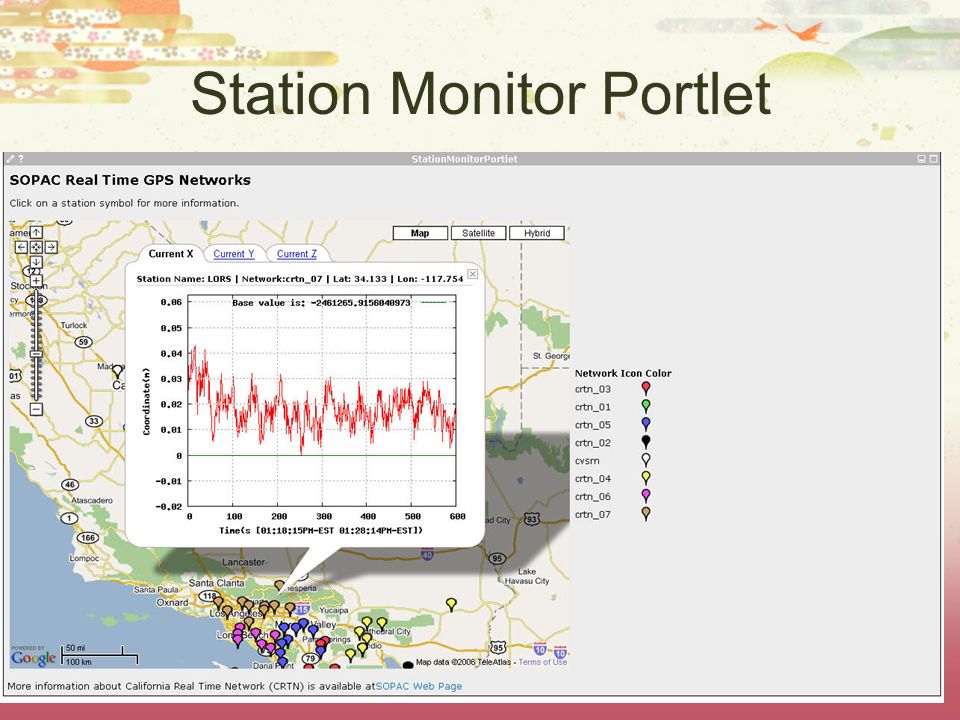960x720 pixels.
Task: Open the map Terms of Use link
Action: pos(542,662)
